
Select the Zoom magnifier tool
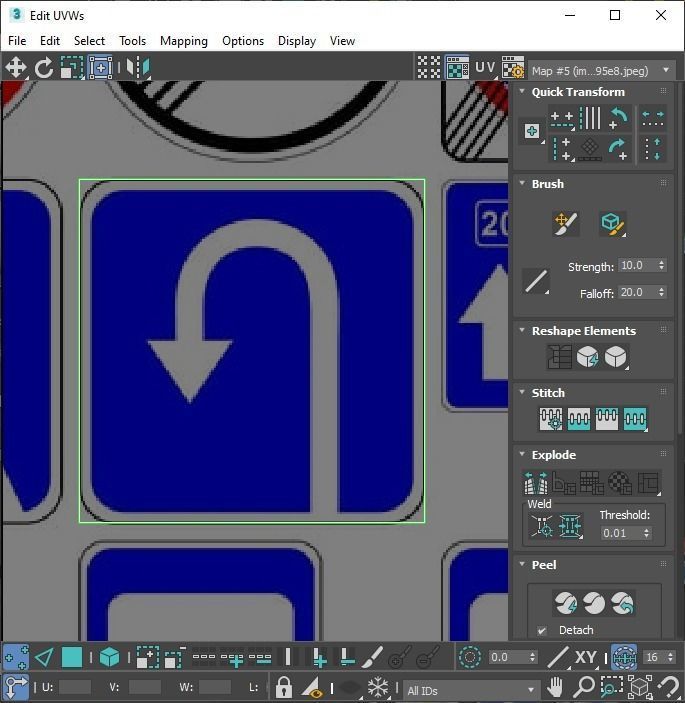coord(583,686)
